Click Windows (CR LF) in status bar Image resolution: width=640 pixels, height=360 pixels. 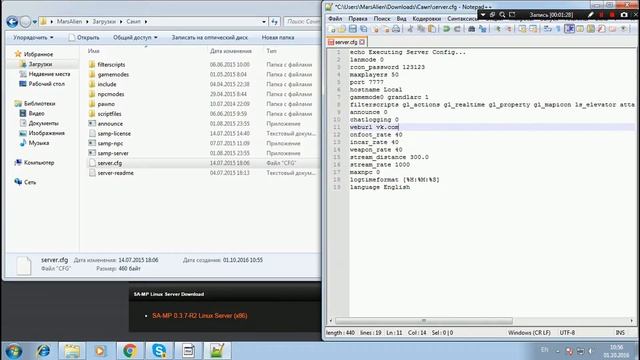click(529, 333)
